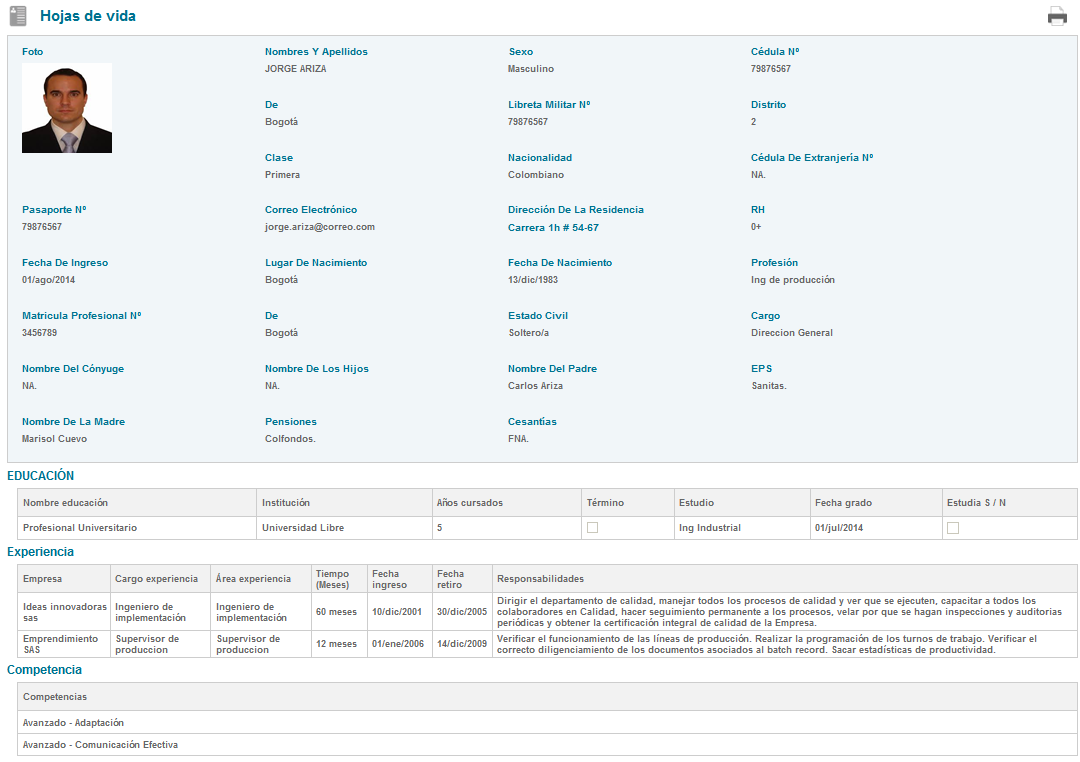The width and height of the screenshot is (1080, 762).
Task: Click the email jorge.ariza@correo.com
Action: tap(319, 227)
